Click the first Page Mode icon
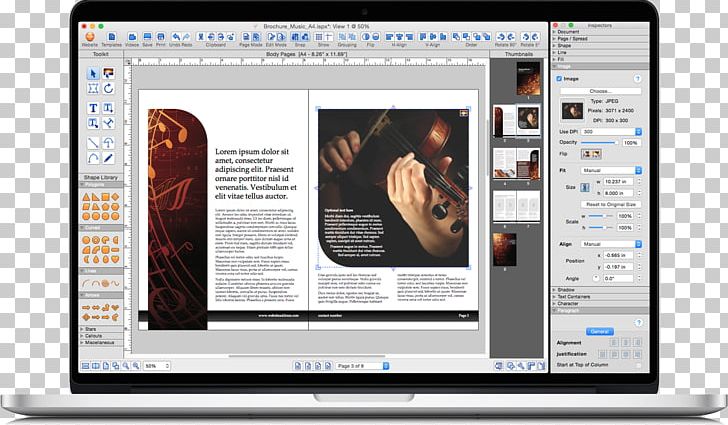 (x=246, y=37)
